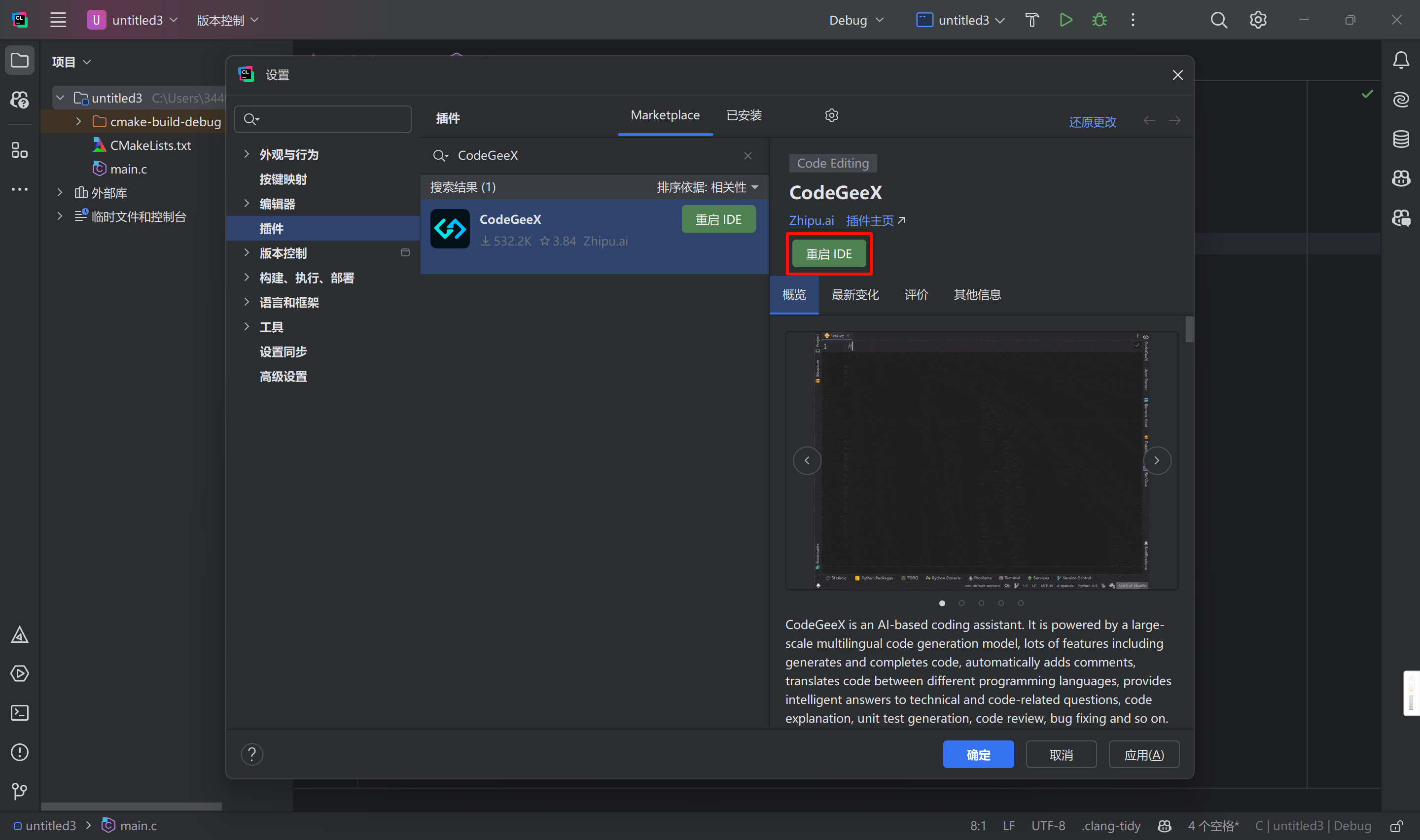Click the plugin description scrollbar

tap(1189, 329)
